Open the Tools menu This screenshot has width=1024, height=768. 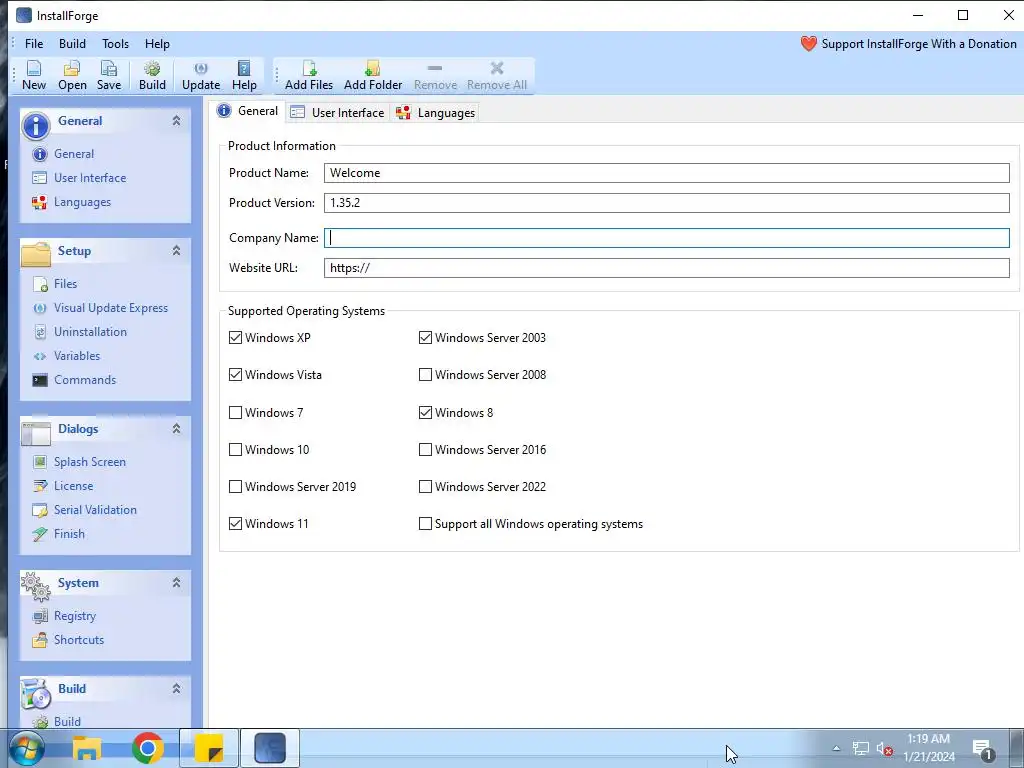tap(116, 44)
